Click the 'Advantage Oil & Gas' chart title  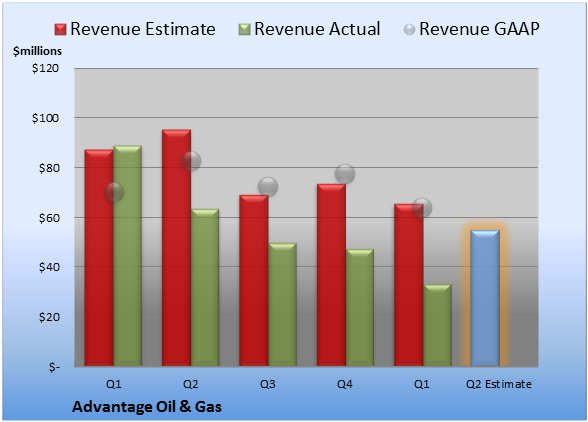click(147, 407)
